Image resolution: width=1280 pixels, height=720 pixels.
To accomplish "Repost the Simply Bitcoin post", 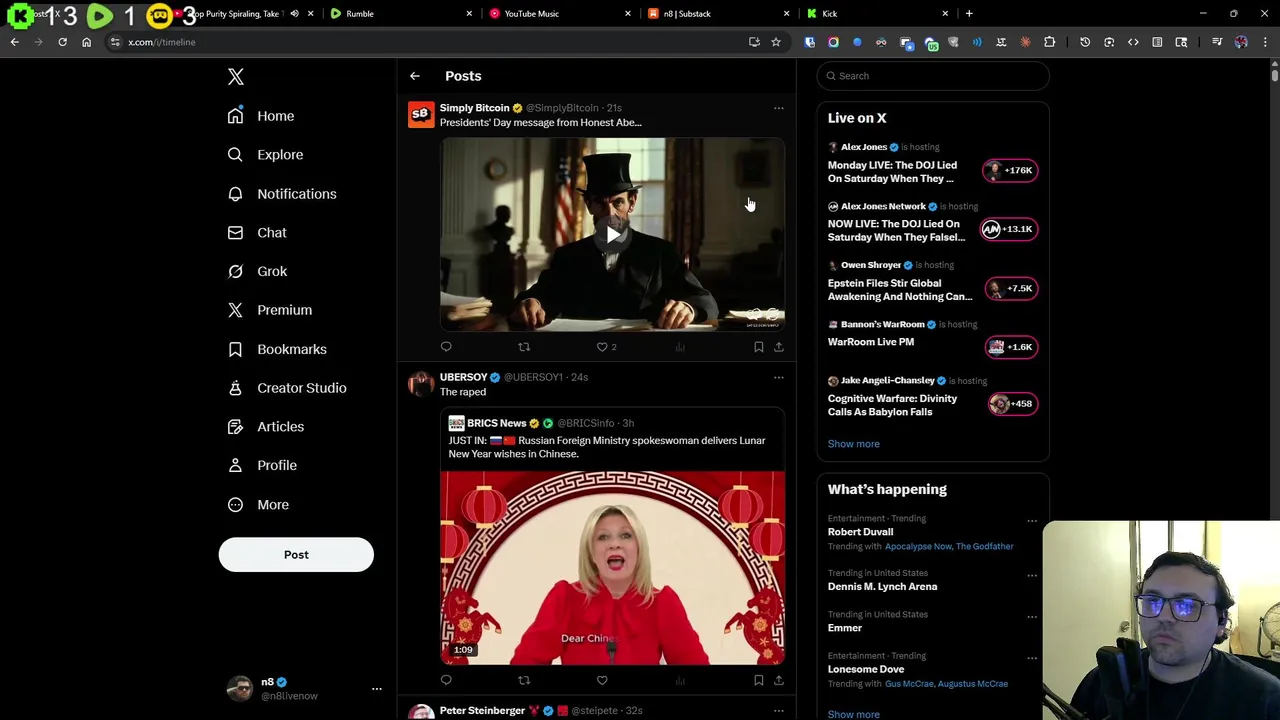I will point(524,347).
